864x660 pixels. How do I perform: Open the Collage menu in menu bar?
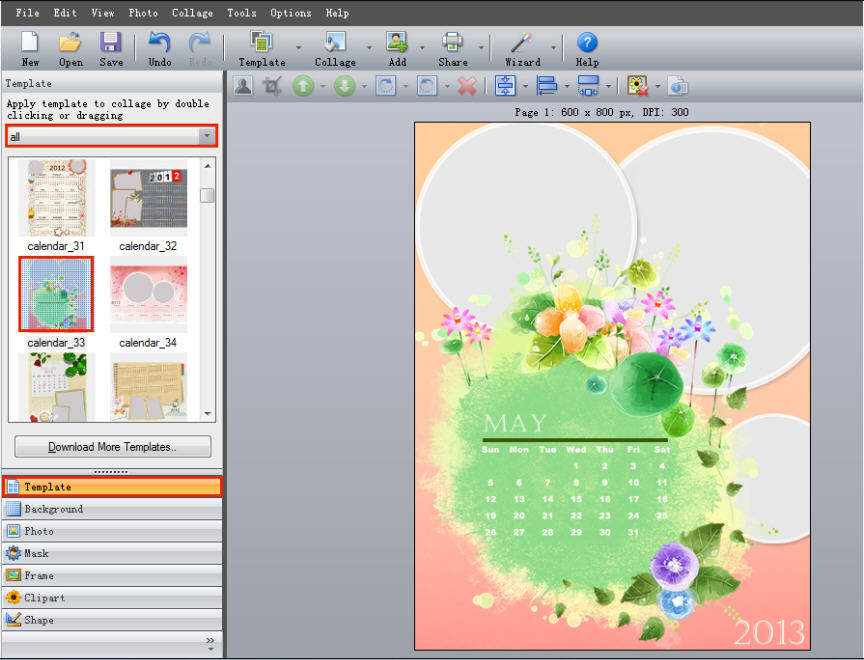tap(192, 13)
